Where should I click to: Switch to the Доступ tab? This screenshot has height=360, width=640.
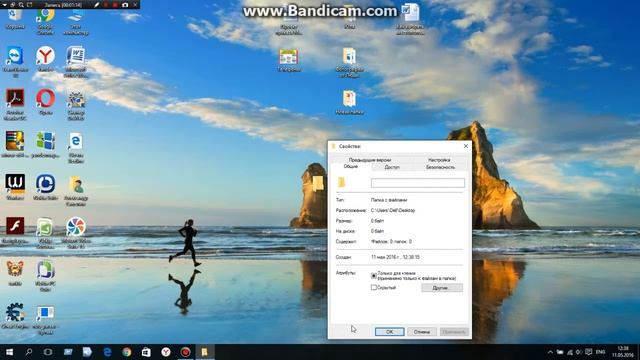(392, 167)
